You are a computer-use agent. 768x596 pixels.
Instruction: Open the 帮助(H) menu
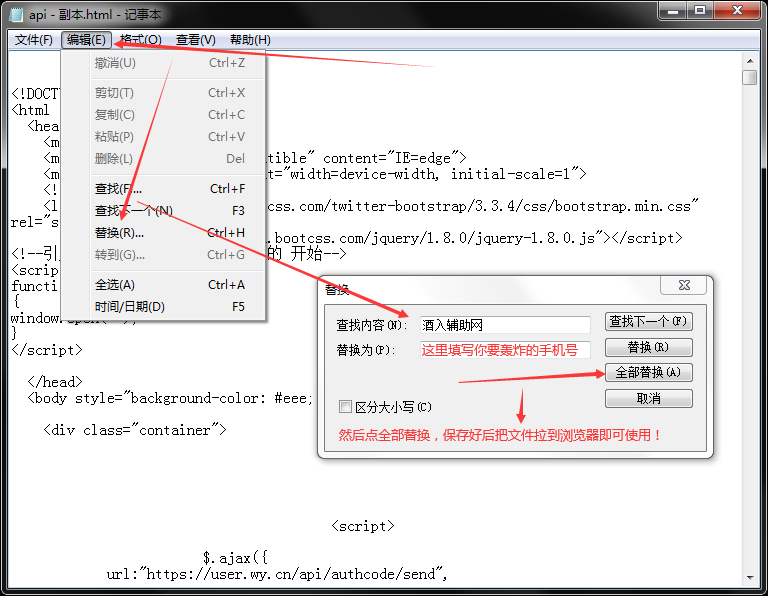(250, 40)
